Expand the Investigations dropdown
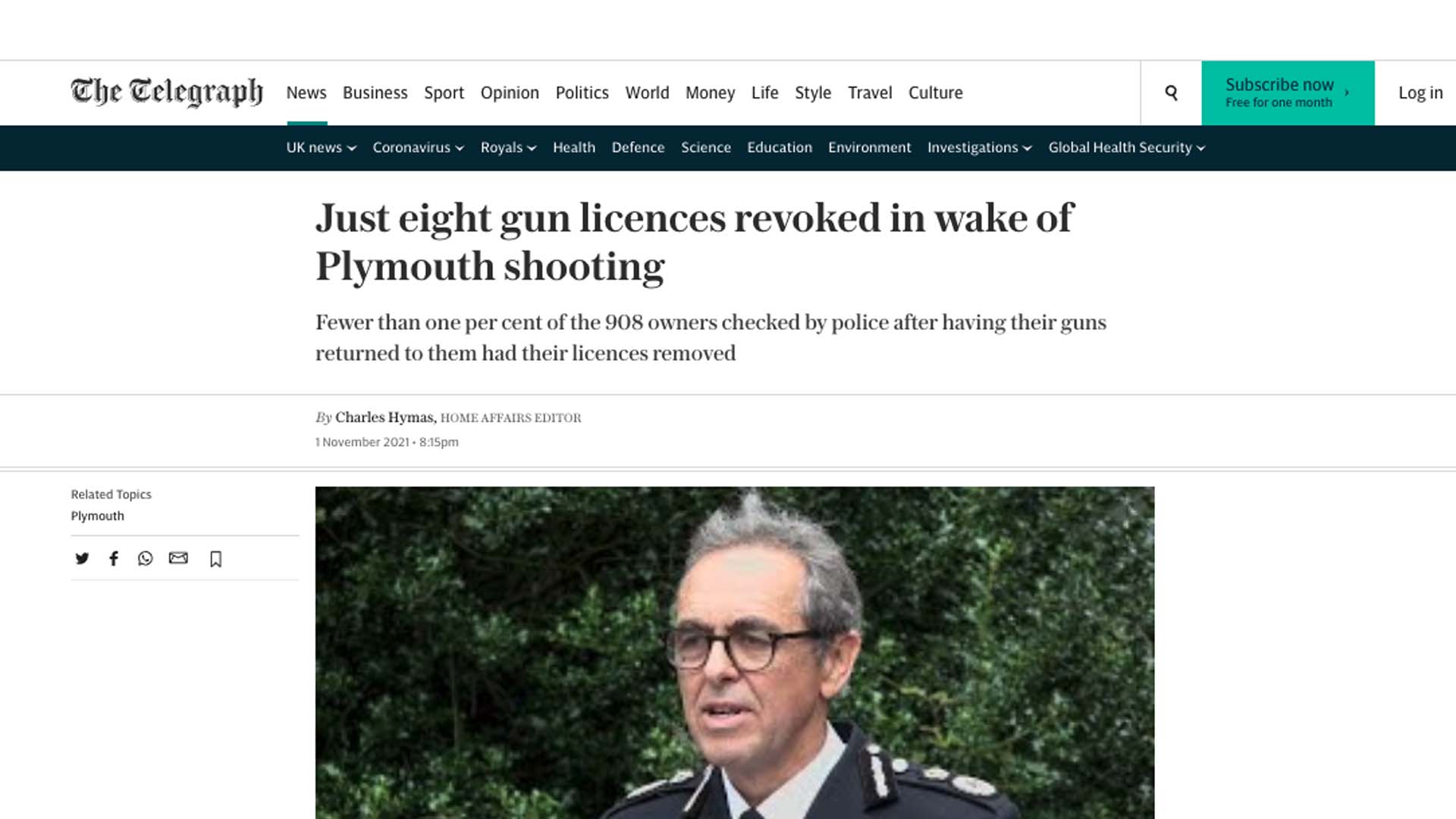 coord(979,147)
